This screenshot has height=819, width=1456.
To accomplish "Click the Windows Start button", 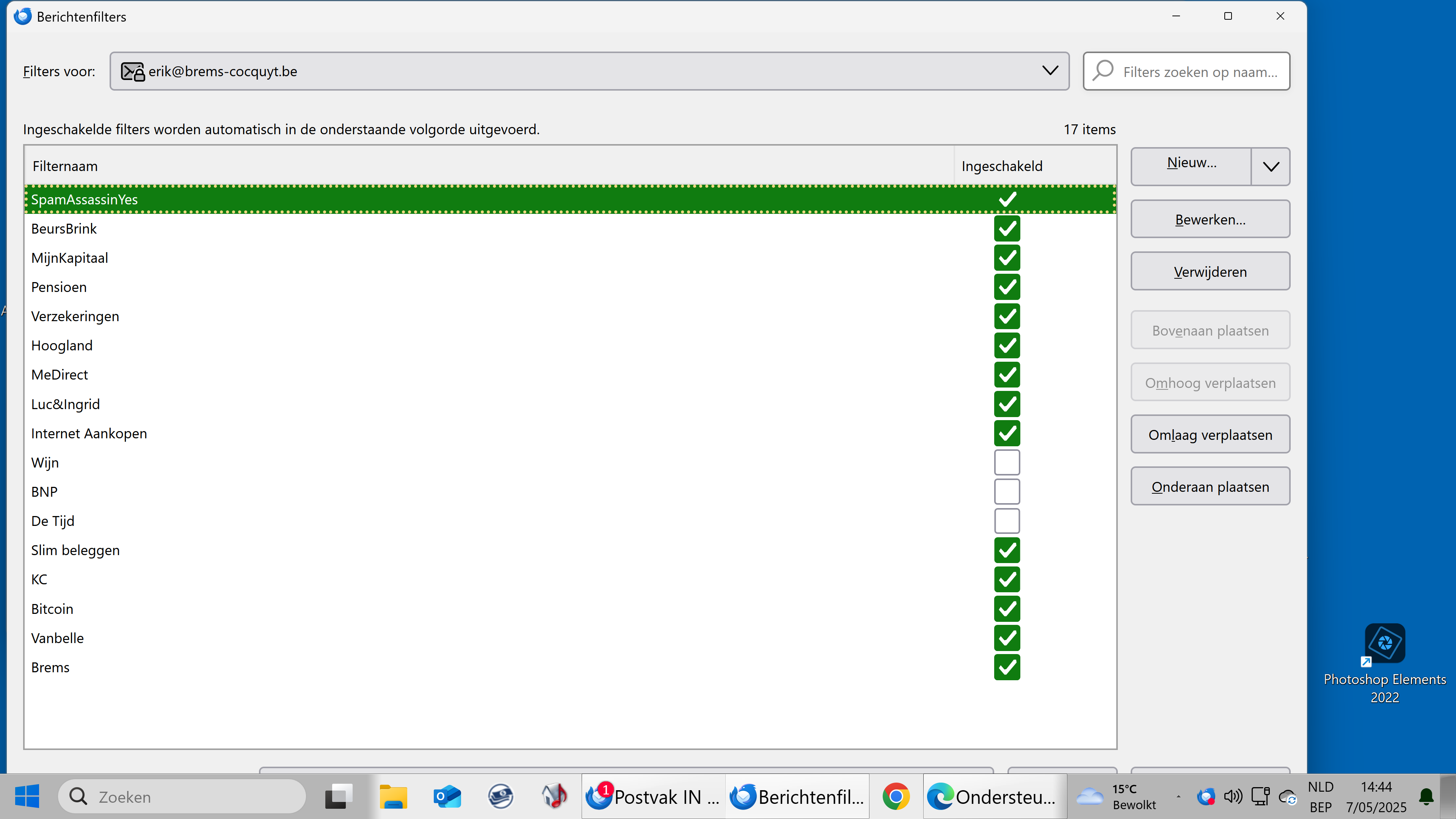I will 27,796.
